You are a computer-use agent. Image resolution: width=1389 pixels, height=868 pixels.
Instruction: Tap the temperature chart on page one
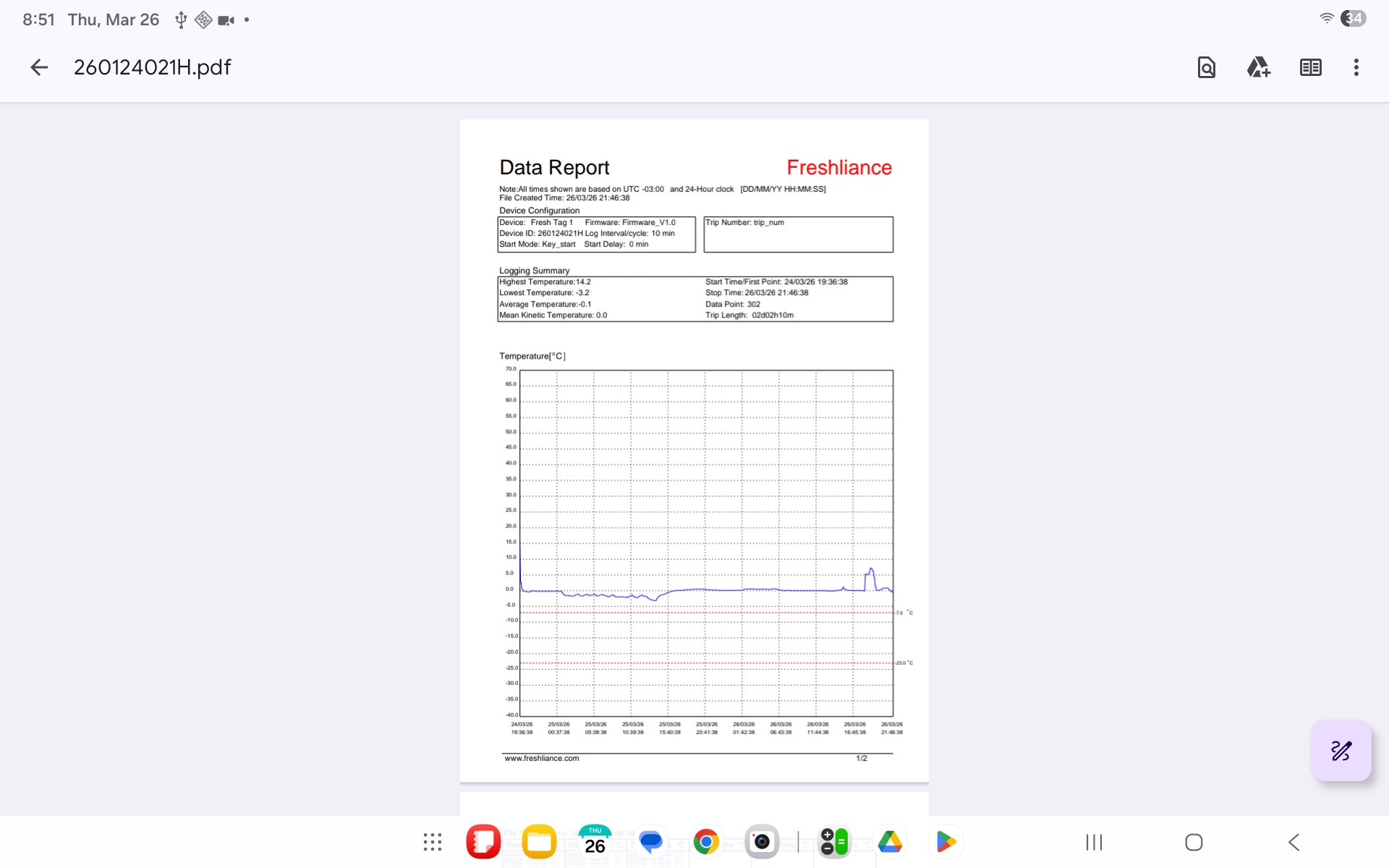click(706, 542)
